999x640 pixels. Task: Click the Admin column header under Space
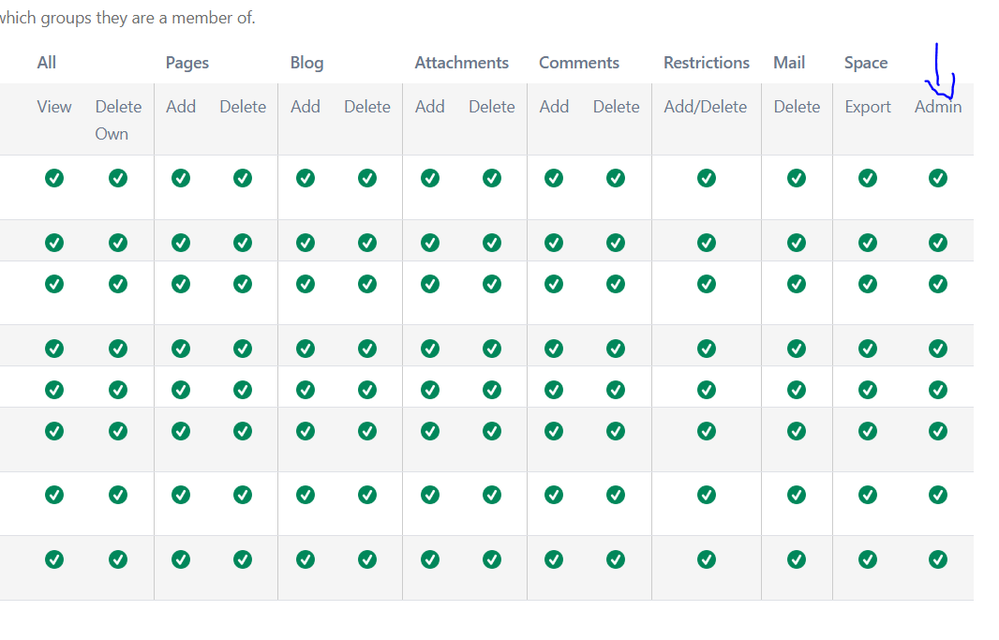pos(938,107)
